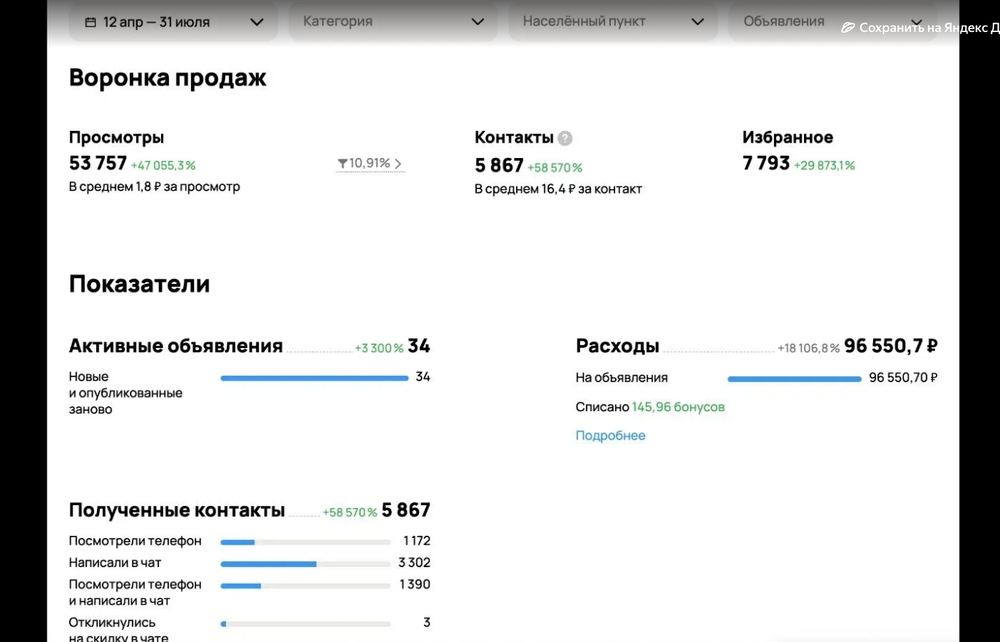Image resolution: width=1000 pixels, height=642 pixels.
Task: Open the Объявления filter dropdown
Action: click(x=832, y=22)
